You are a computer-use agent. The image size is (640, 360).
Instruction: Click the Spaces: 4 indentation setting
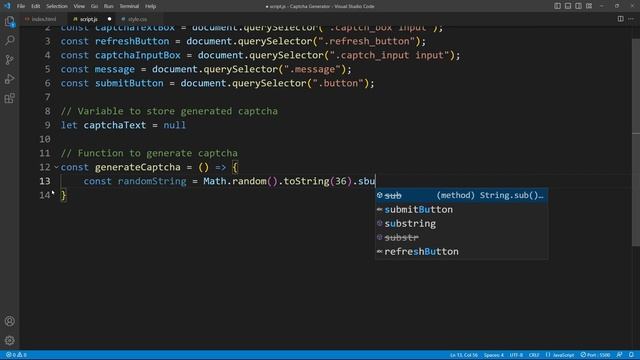(x=494, y=355)
